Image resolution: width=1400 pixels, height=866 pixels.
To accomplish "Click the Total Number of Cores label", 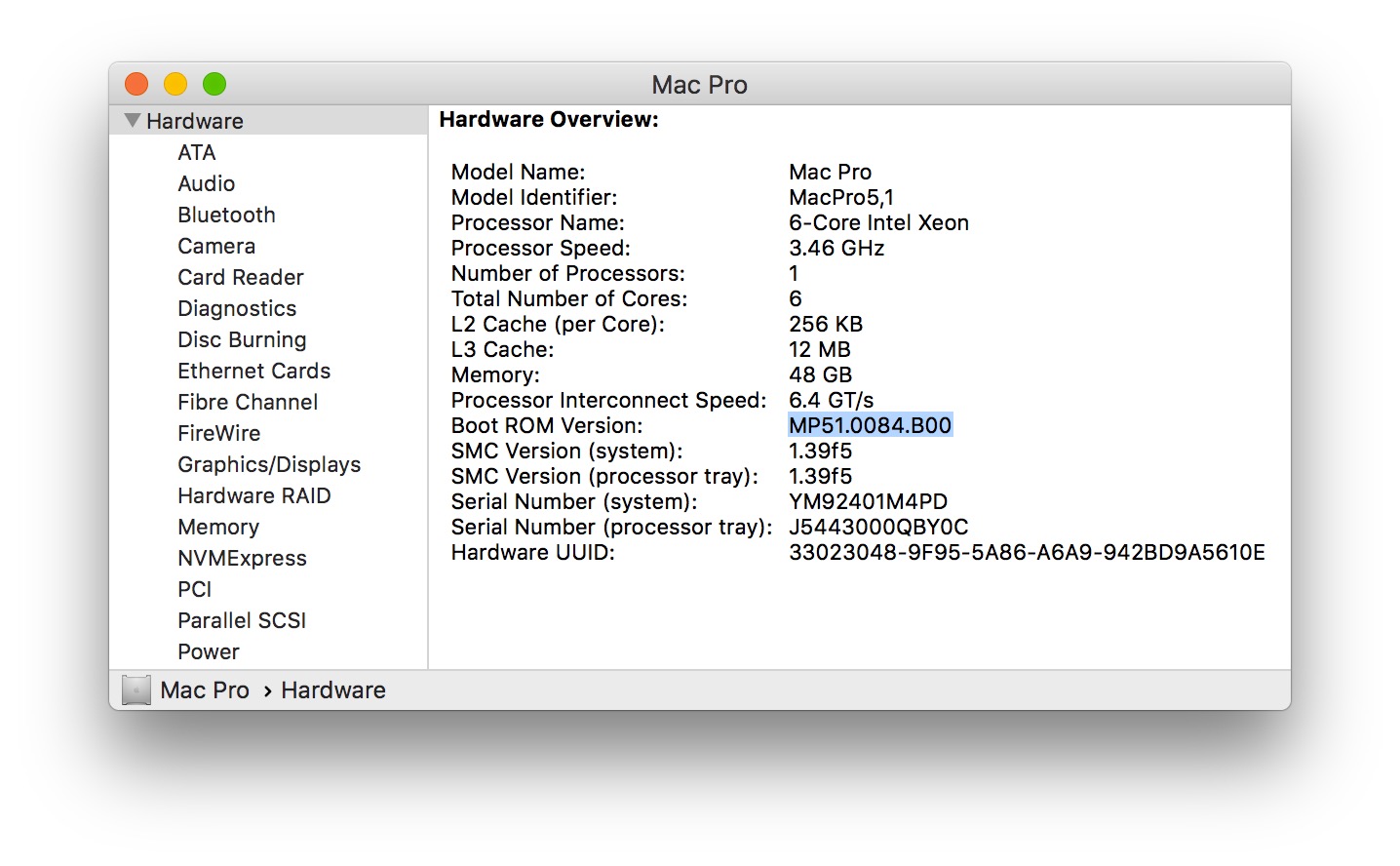I will [x=569, y=298].
